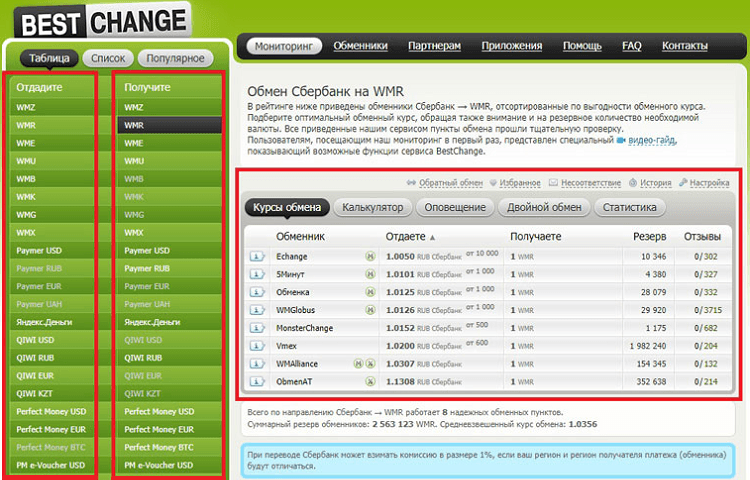750x480 pixels.
Task: Click the M badge in the WMAlliance row
Action: [358, 364]
